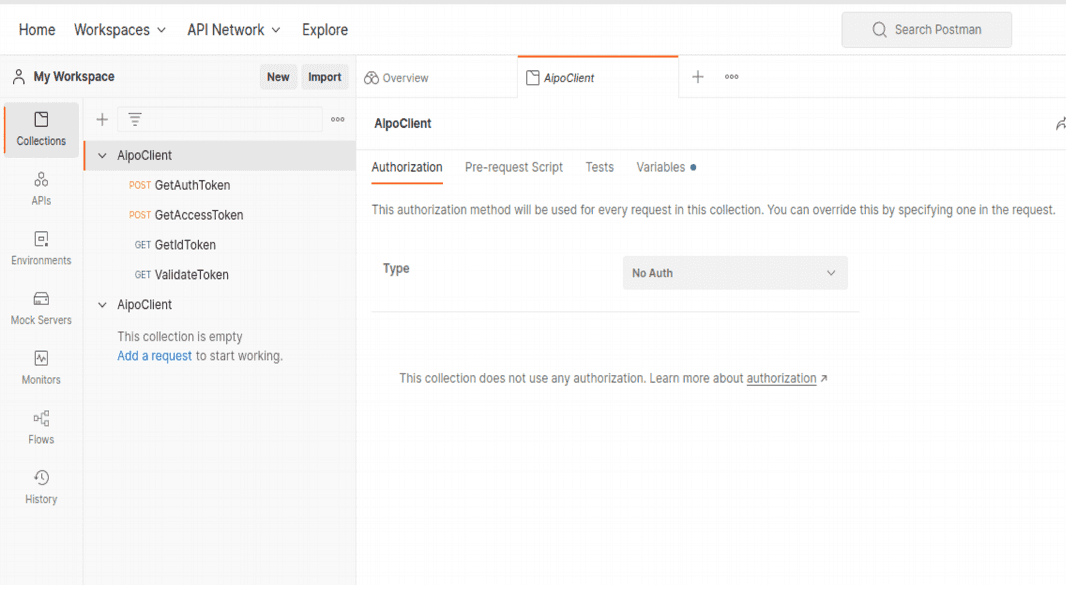The width and height of the screenshot is (1076, 590).
Task: Open the Environments sidebar icon
Action: point(41,249)
